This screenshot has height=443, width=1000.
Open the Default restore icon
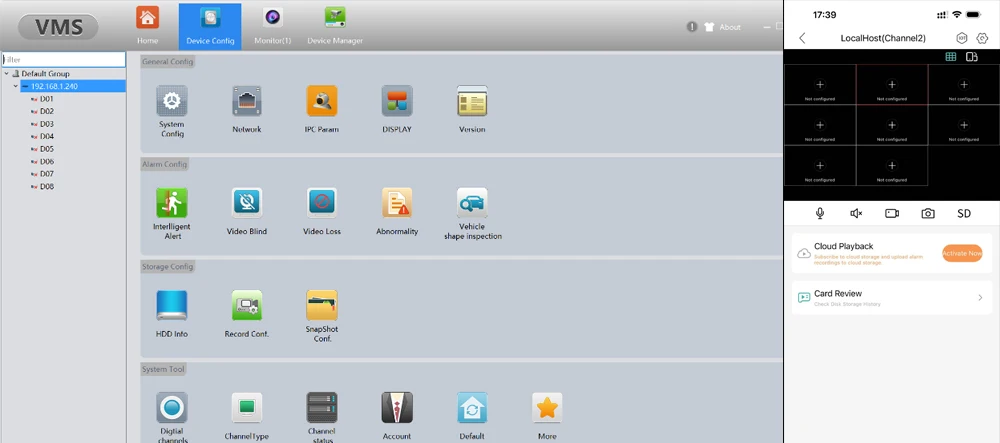pos(472,408)
